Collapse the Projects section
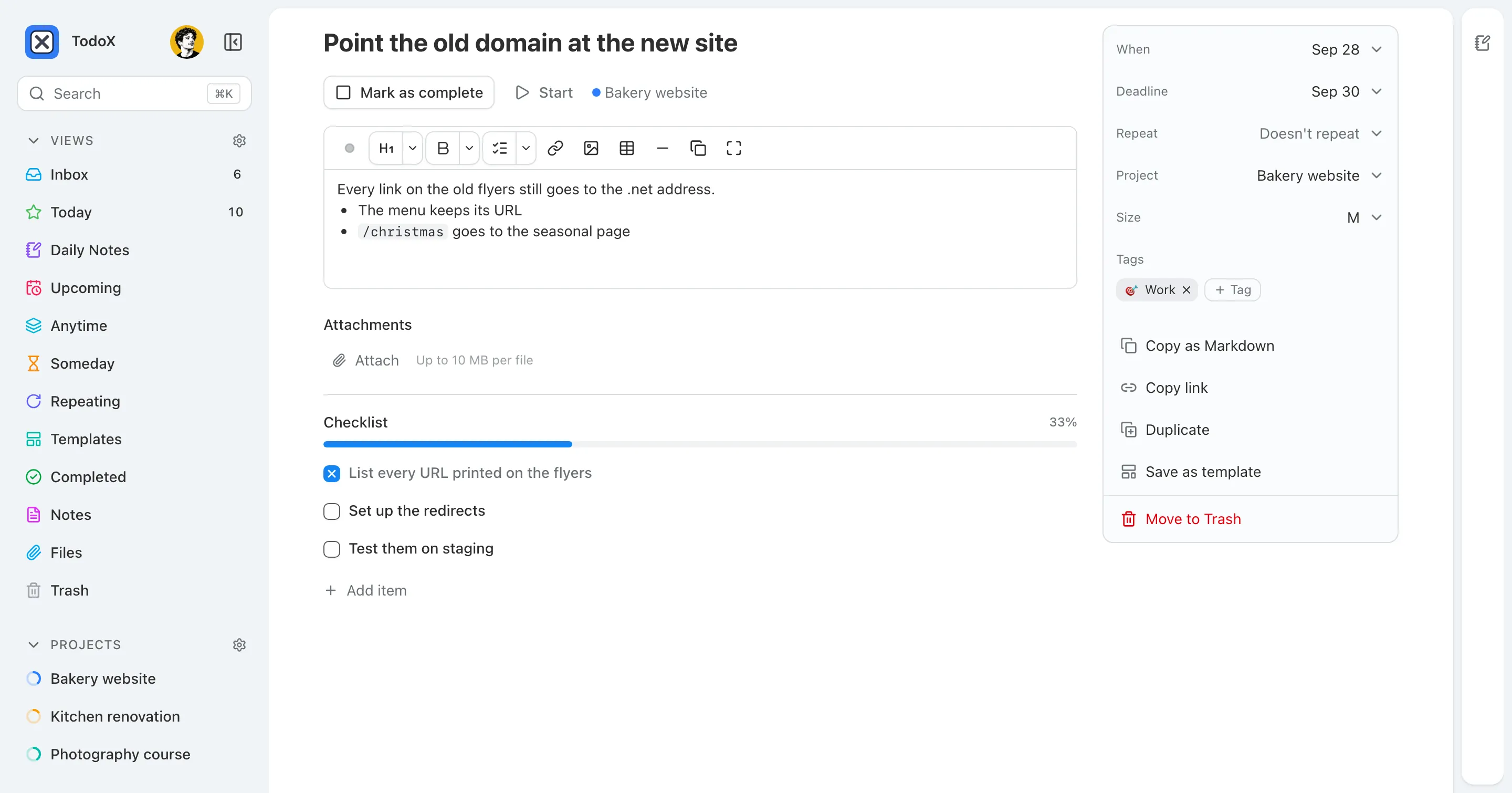The image size is (1512, 793). 34,644
